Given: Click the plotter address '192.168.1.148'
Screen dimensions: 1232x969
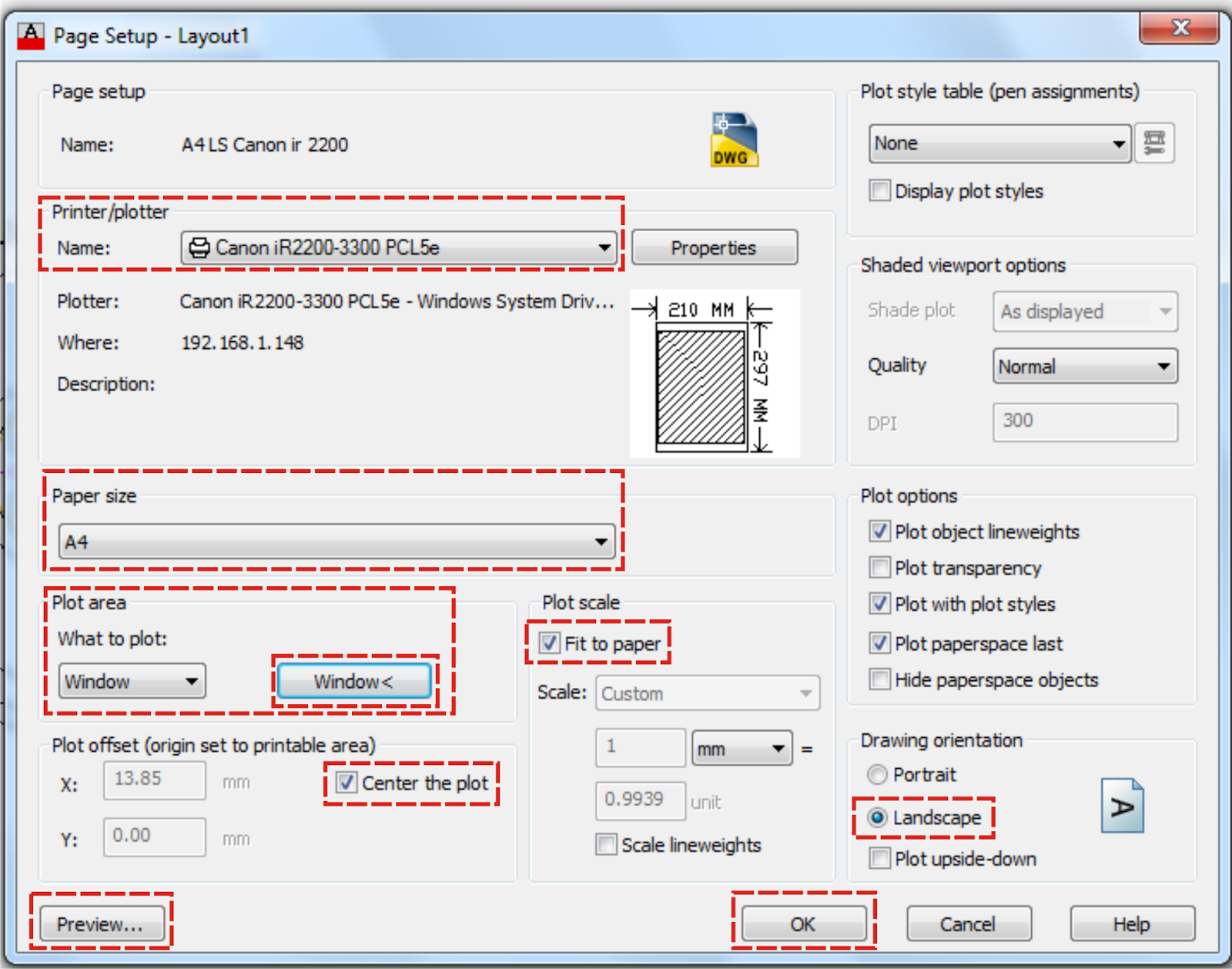Looking at the screenshot, I should click(x=243, y=343).
